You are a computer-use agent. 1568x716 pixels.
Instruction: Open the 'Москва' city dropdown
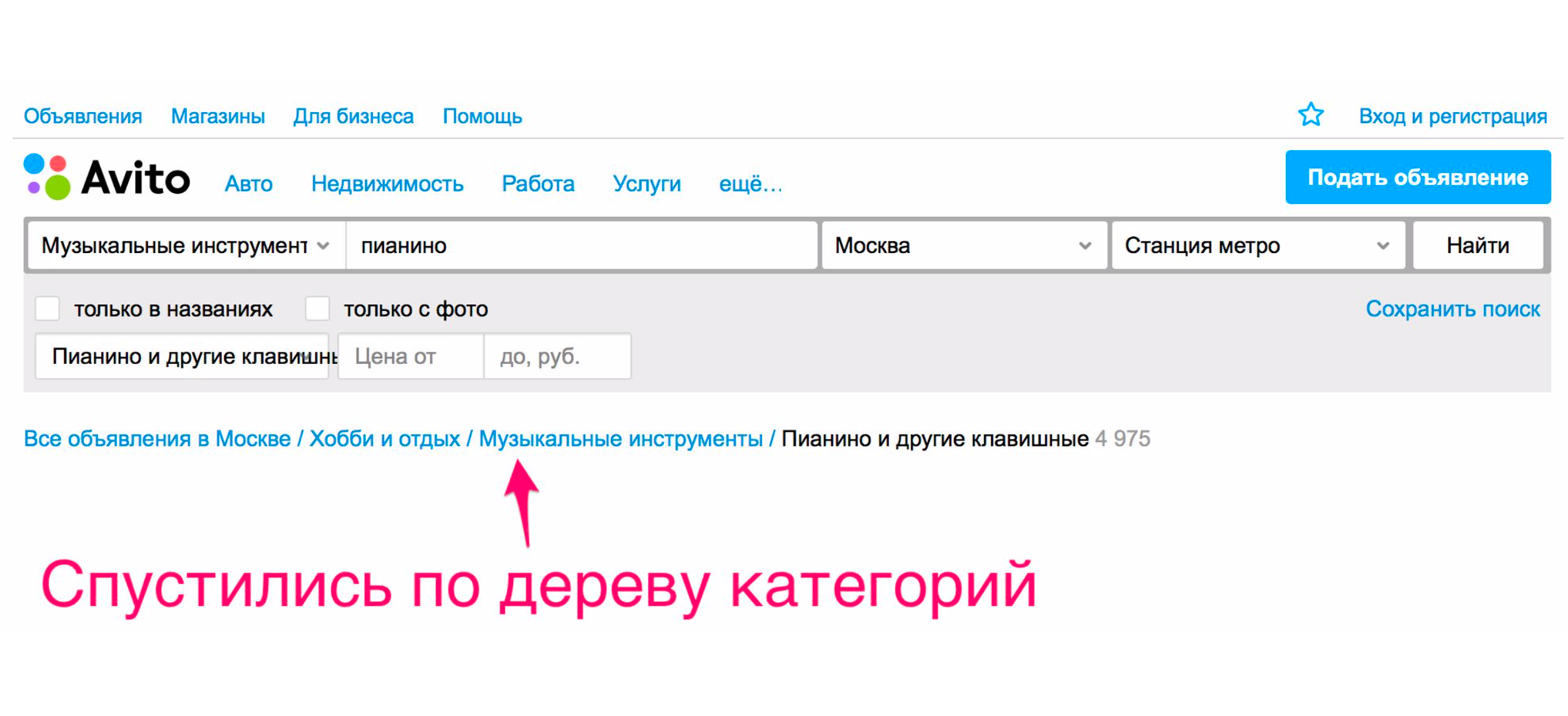click(963, 245)
